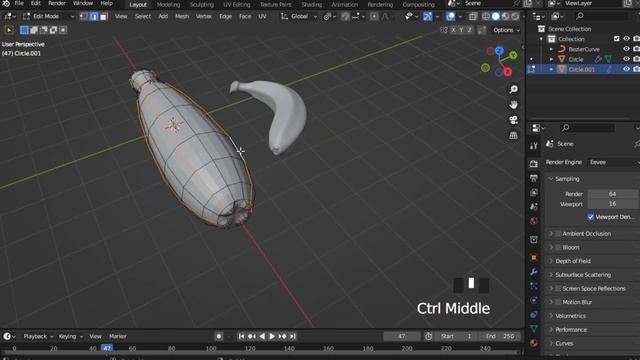Switch to the Sculpting workspace tab

(x=202, y=4)
